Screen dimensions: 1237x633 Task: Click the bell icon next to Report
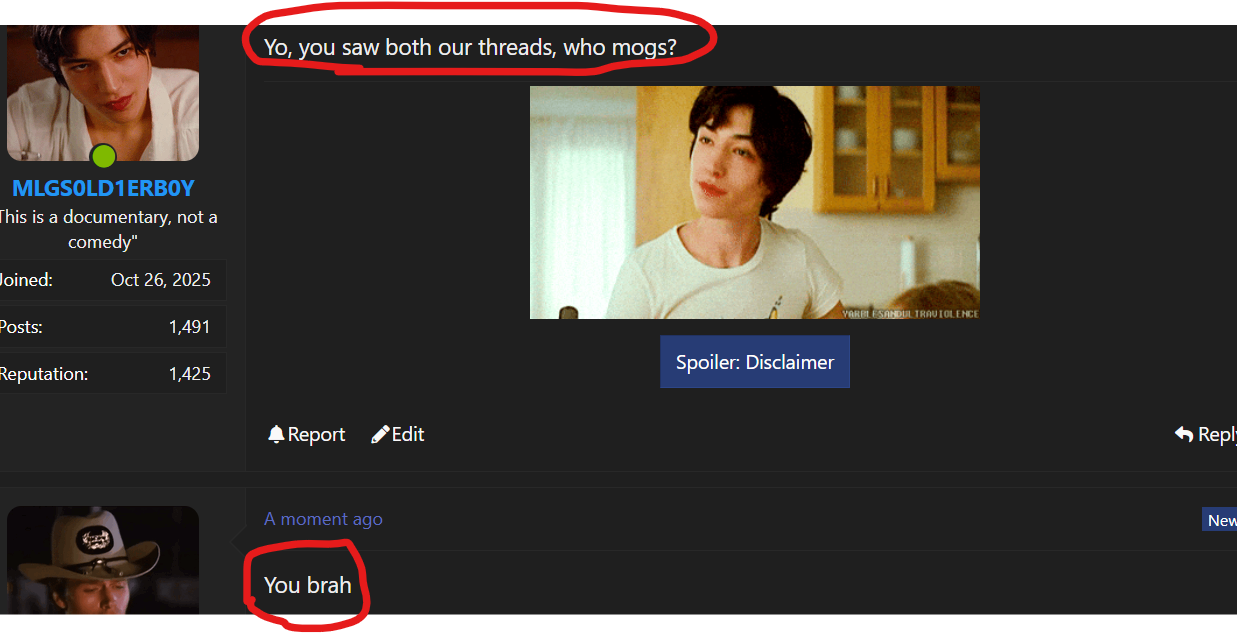pos(277,434)
